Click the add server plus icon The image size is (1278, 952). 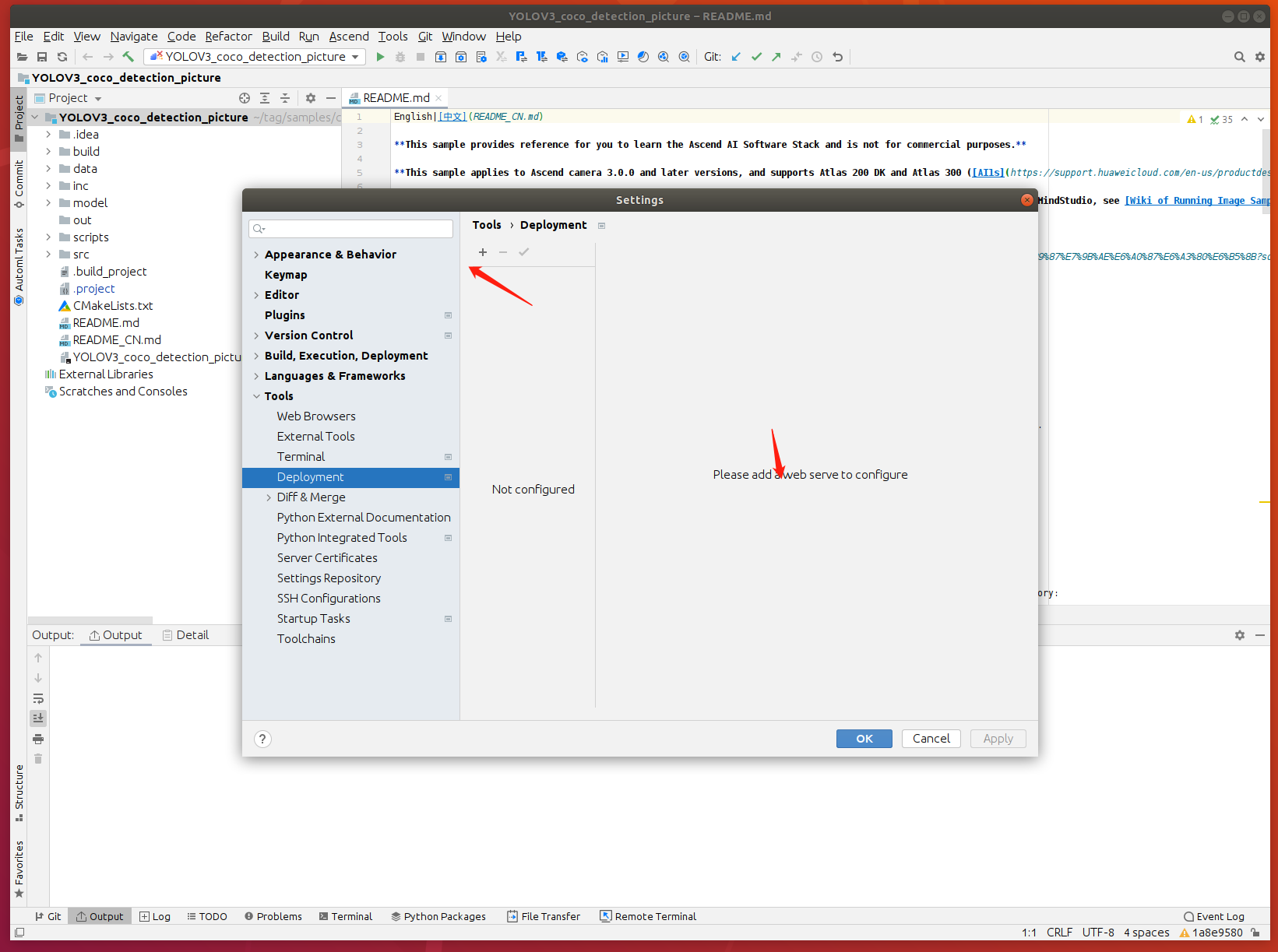[x=483, y=252]
